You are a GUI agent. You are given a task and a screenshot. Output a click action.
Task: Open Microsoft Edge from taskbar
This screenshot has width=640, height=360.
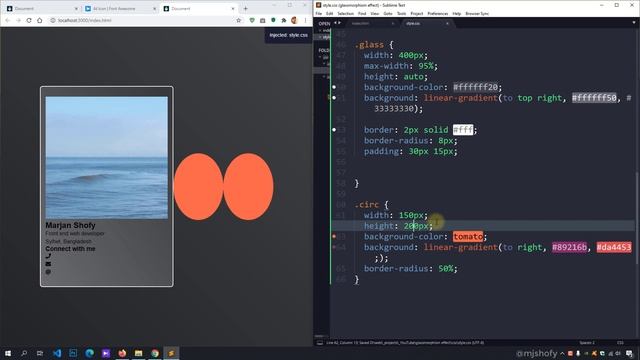pyautogui.click(x=89, y=353)
